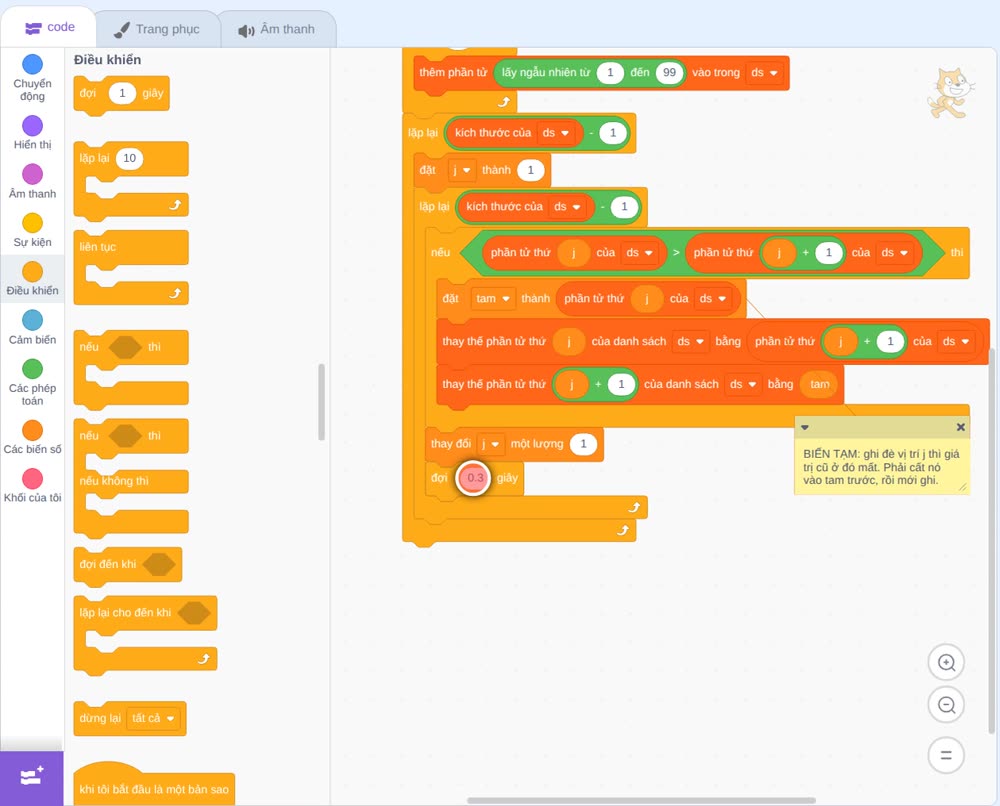Image resolution: width=1000 pixels, height=806 pixels.
Task: Open the Chuyển động block category
Action: (x=32, y=78)
